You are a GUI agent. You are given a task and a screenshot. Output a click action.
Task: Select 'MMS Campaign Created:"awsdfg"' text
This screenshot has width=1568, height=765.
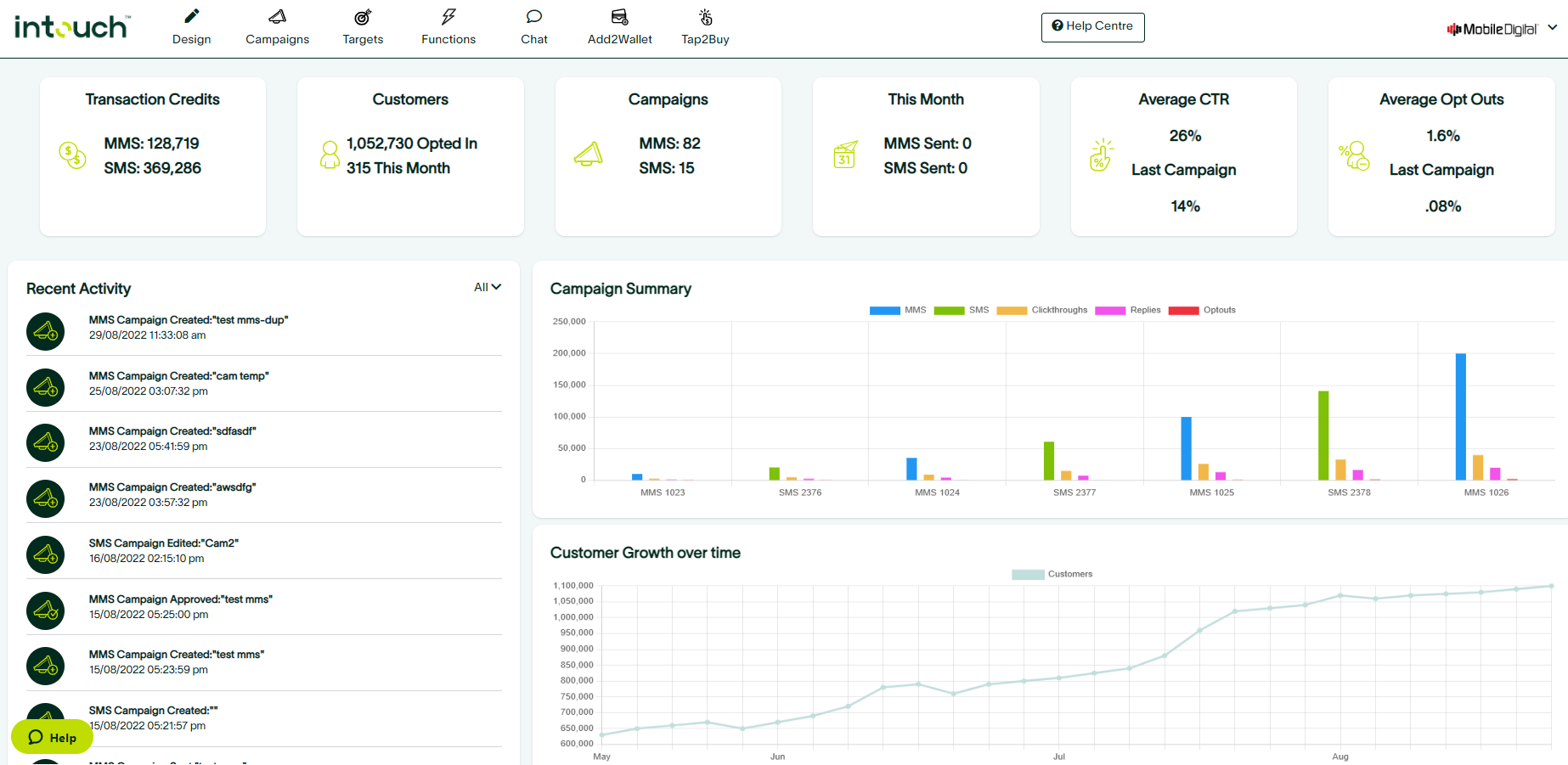172,487
